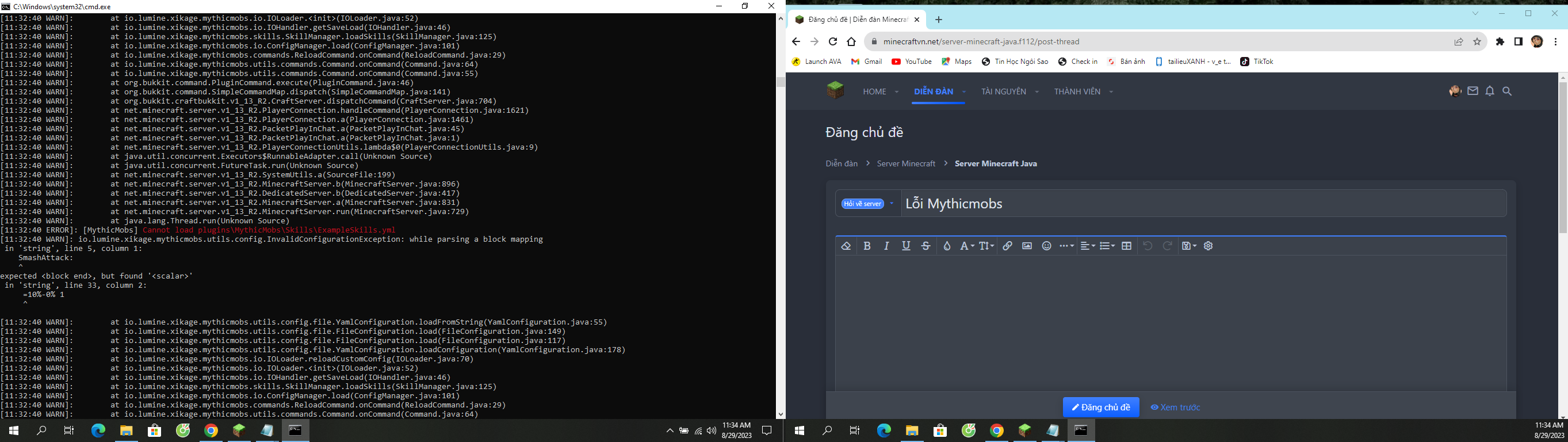Expand more editor options ellipsis

[1066, 246]
